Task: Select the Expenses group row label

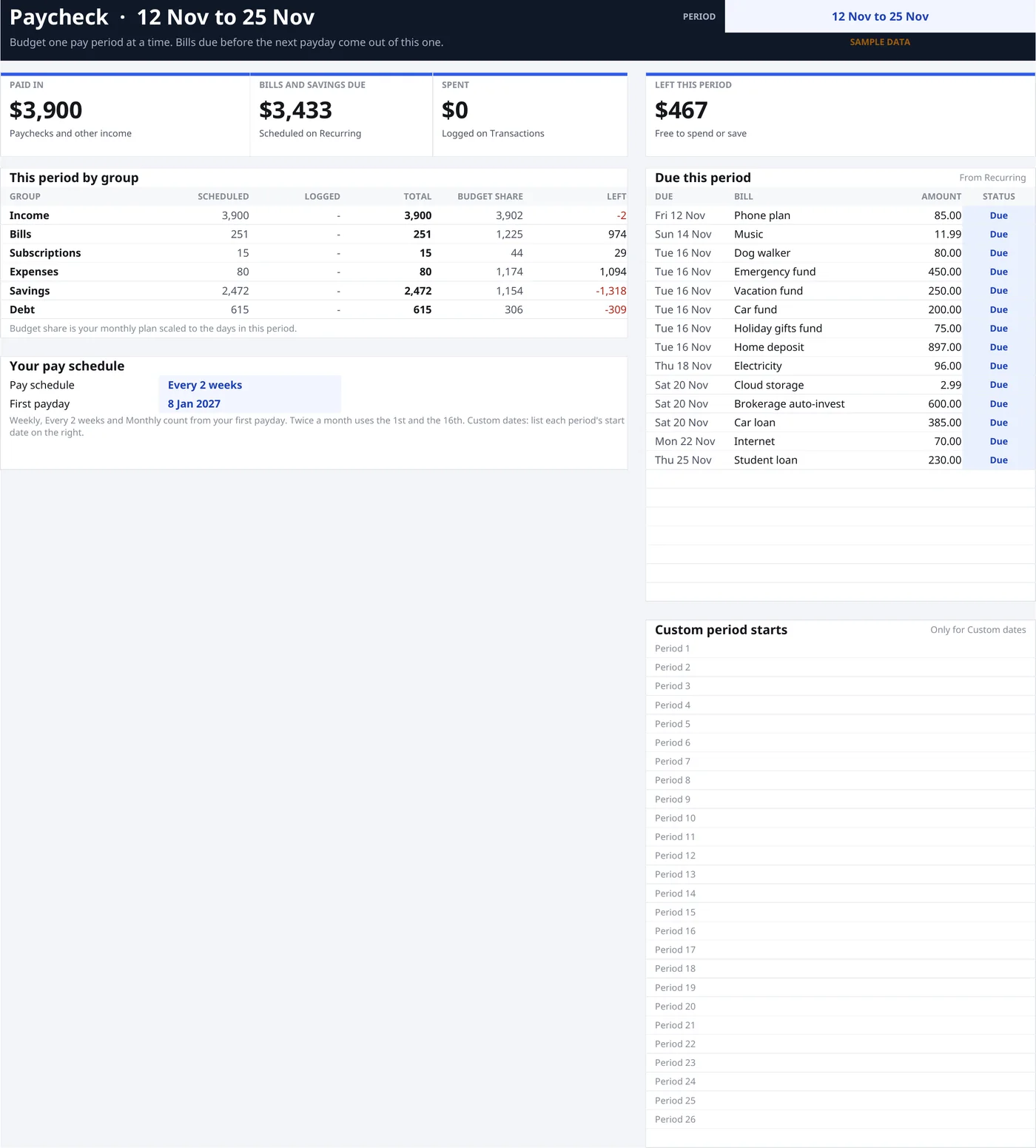Action: pyautogui.click(x=34, y=272)
